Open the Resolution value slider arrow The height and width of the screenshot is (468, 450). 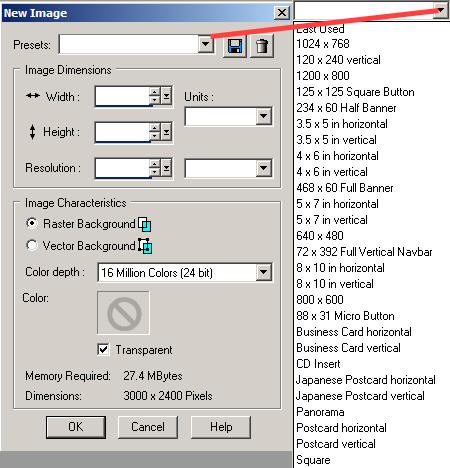(x=166, y=168)
